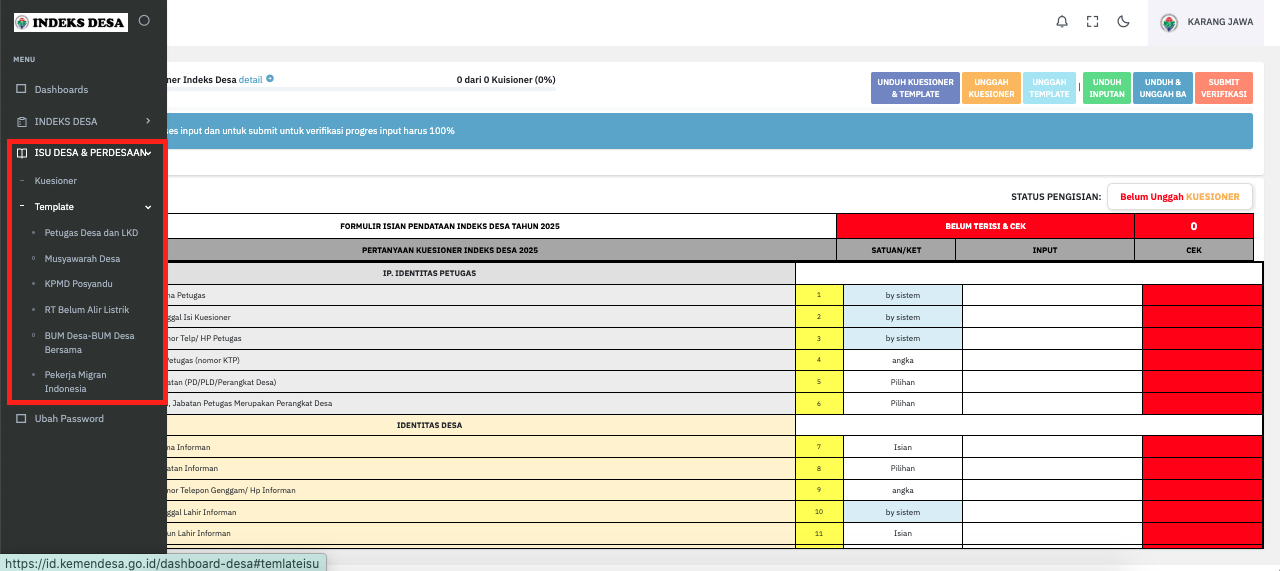Click the Dashboards square icon
The height and width of the screenshot is (571, 1280).
tap(21, 89)
